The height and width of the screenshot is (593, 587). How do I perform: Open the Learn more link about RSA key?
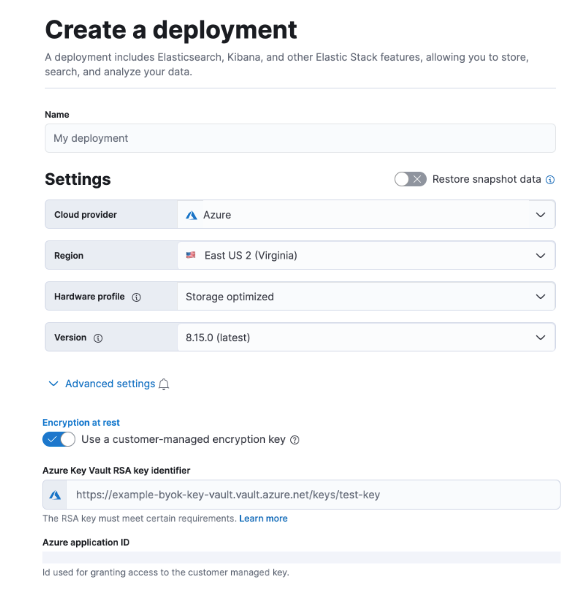[263, 518]
